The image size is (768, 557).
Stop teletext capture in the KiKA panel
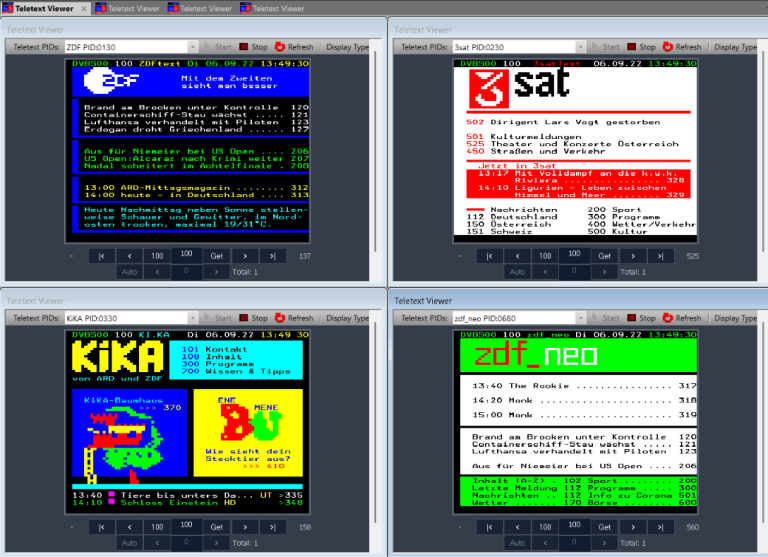click(254, 318)
